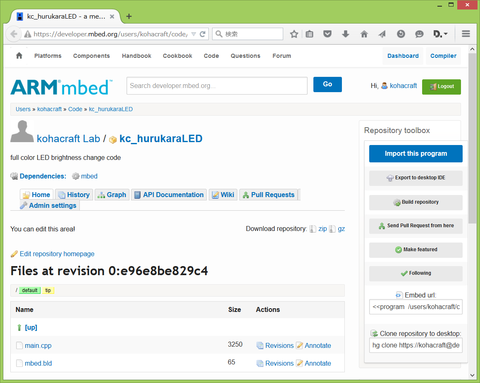
Task: Click Send Pull Request from here
Action: pos(416,226)
